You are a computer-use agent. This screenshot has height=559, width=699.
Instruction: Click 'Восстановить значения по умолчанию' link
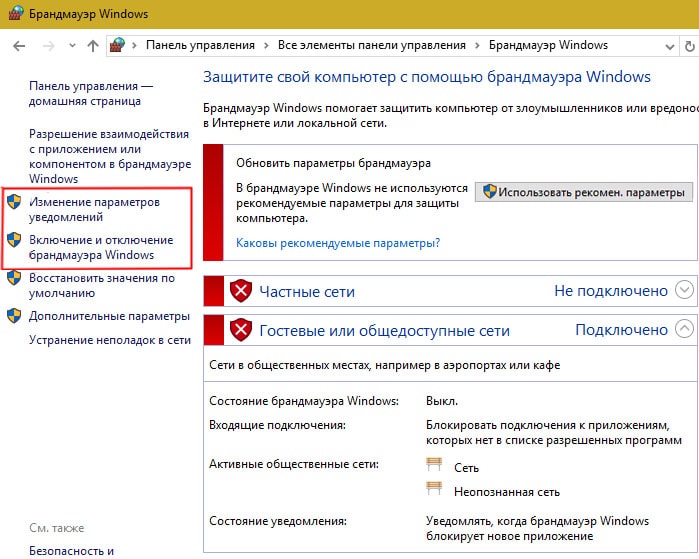102,285
